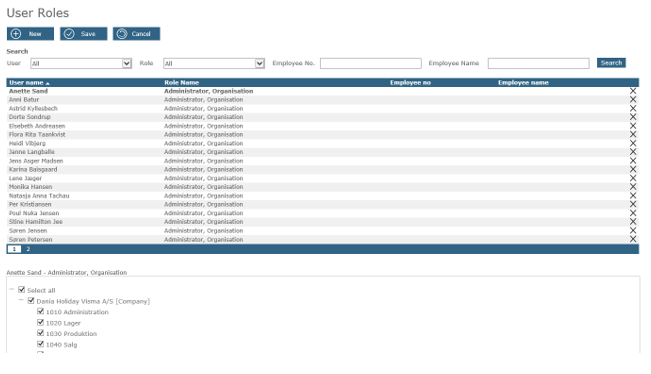Viewport: 651px width, 374px height.
Task: Toggle Dania Holiday Visma A/S company checkbox
Action: click(31, 301)
